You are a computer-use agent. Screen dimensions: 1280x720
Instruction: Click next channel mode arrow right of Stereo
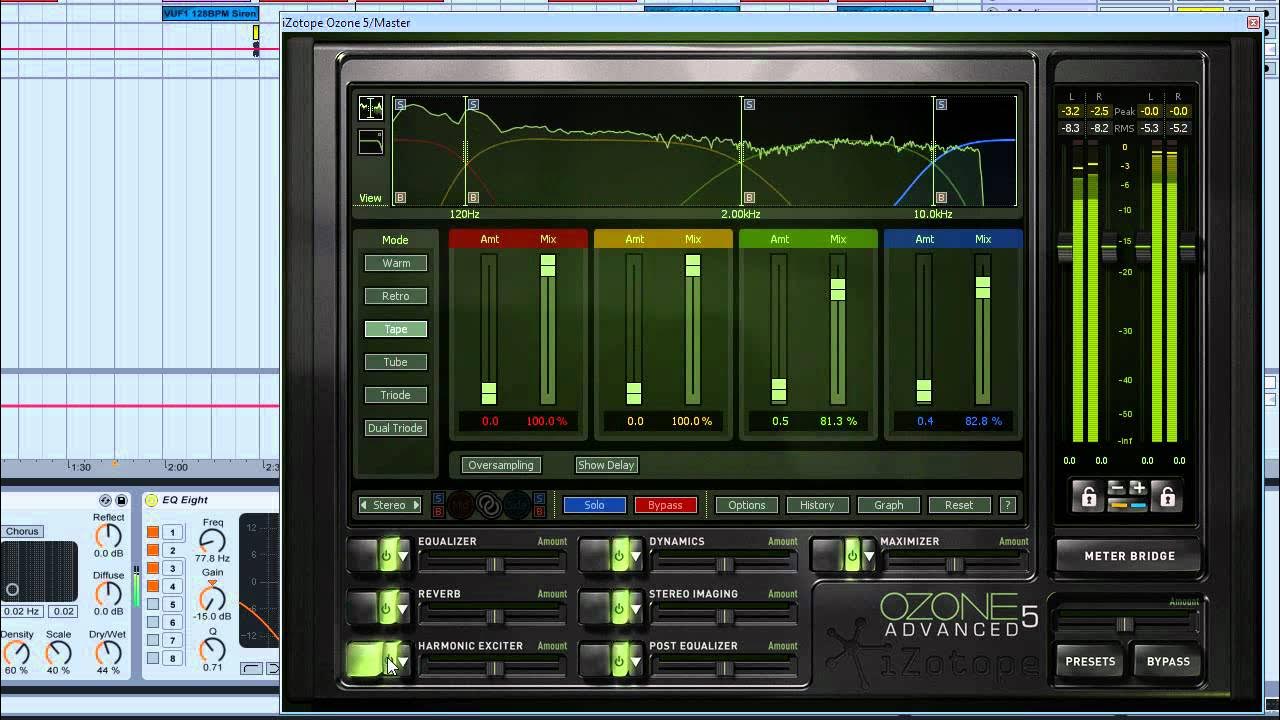coord(416,505)
